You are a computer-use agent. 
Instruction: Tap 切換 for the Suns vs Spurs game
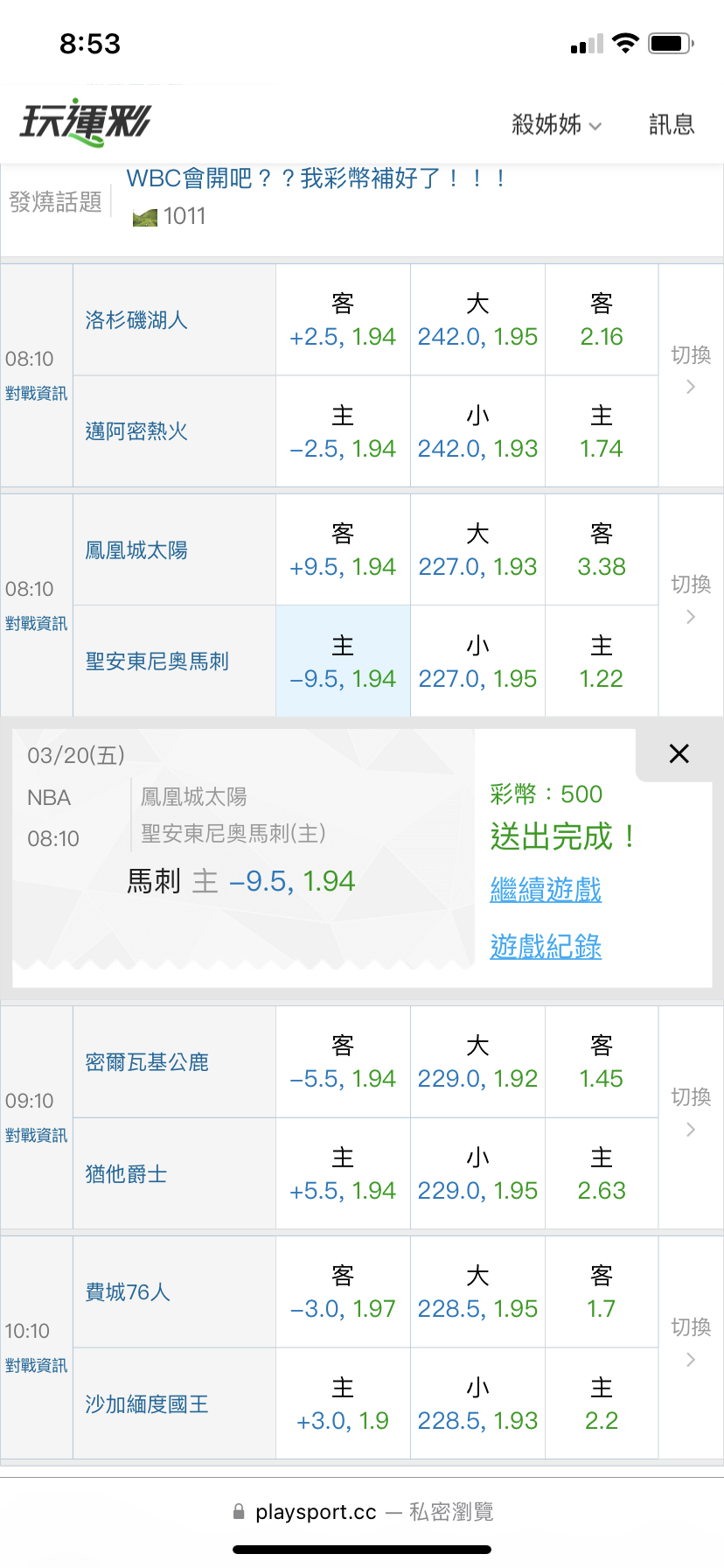click(691, 599)
